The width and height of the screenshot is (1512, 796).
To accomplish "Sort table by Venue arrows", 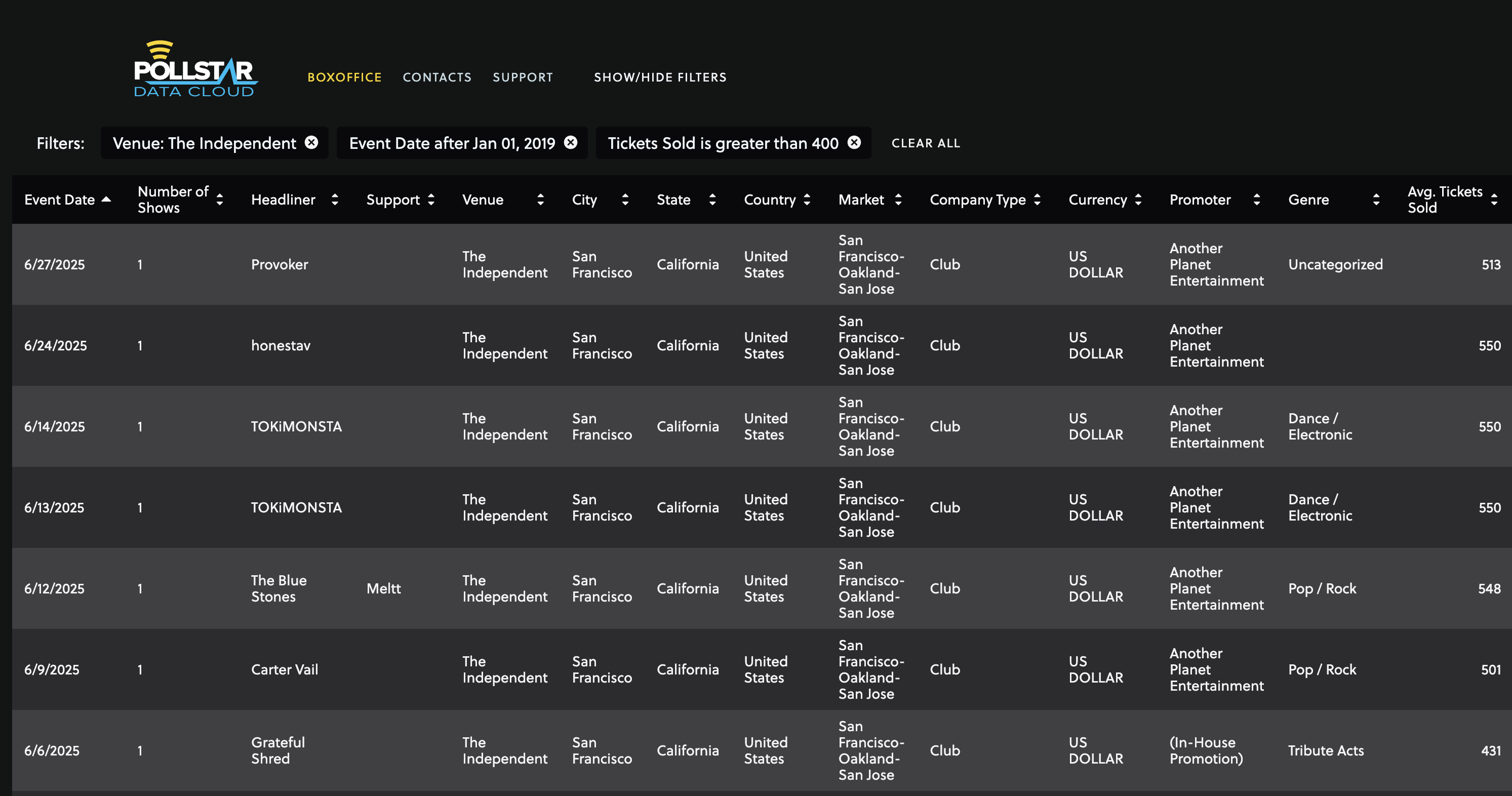I will 541,200.
